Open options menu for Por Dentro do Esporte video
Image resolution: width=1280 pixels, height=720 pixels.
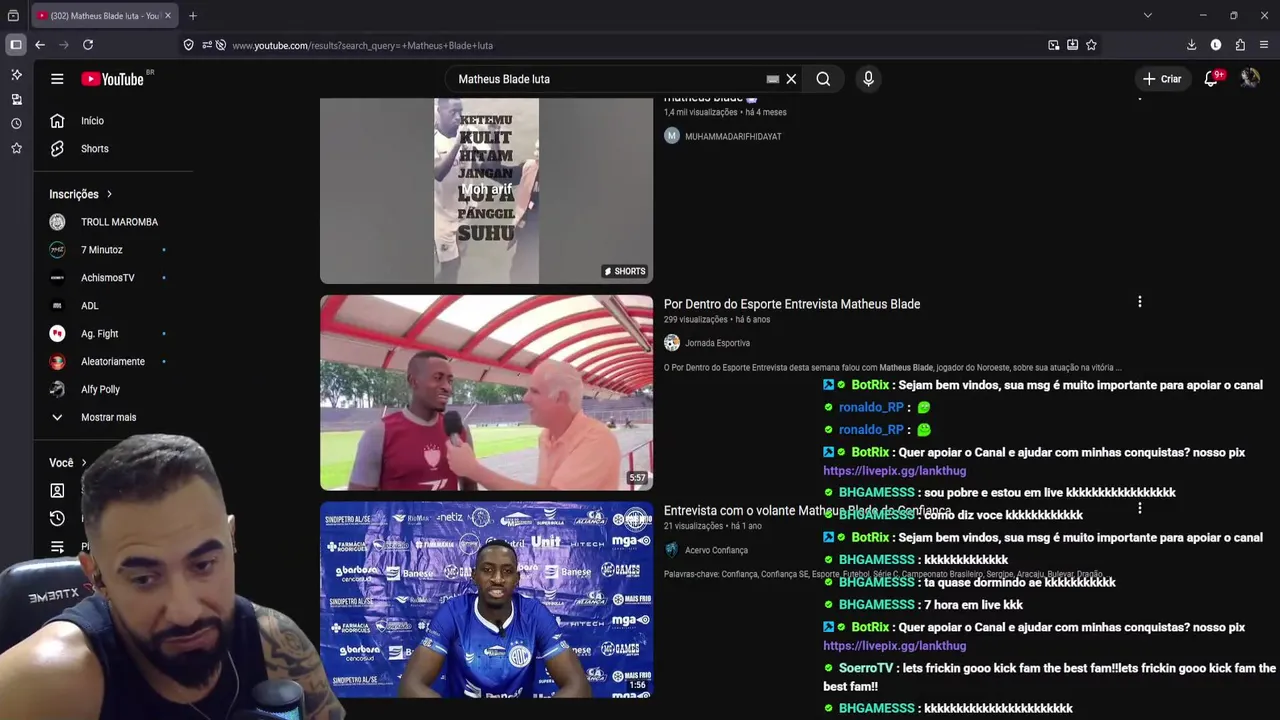1139,302
